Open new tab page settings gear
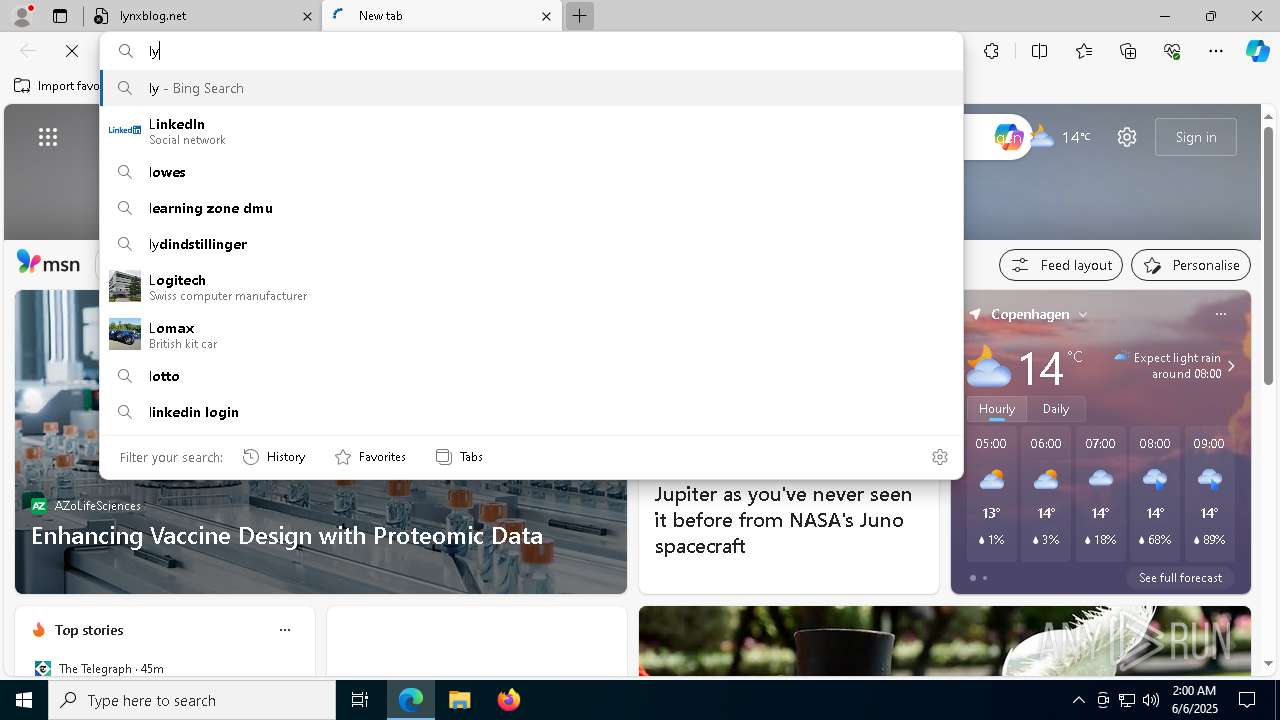The image size is (1280, 720). point(1127,137)
